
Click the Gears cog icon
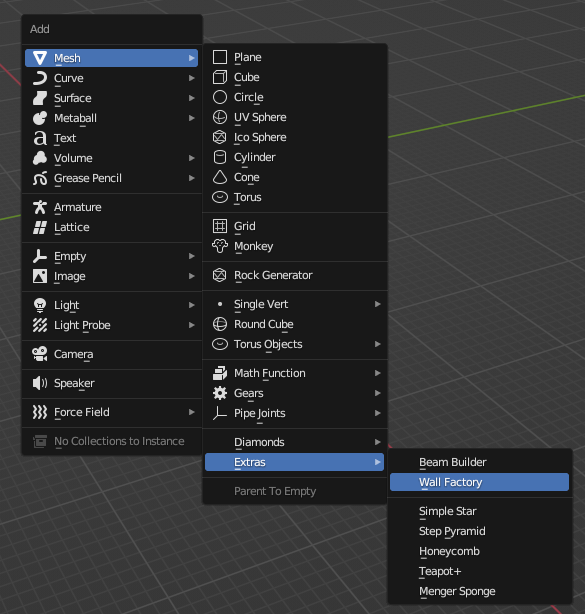point(220,393)
